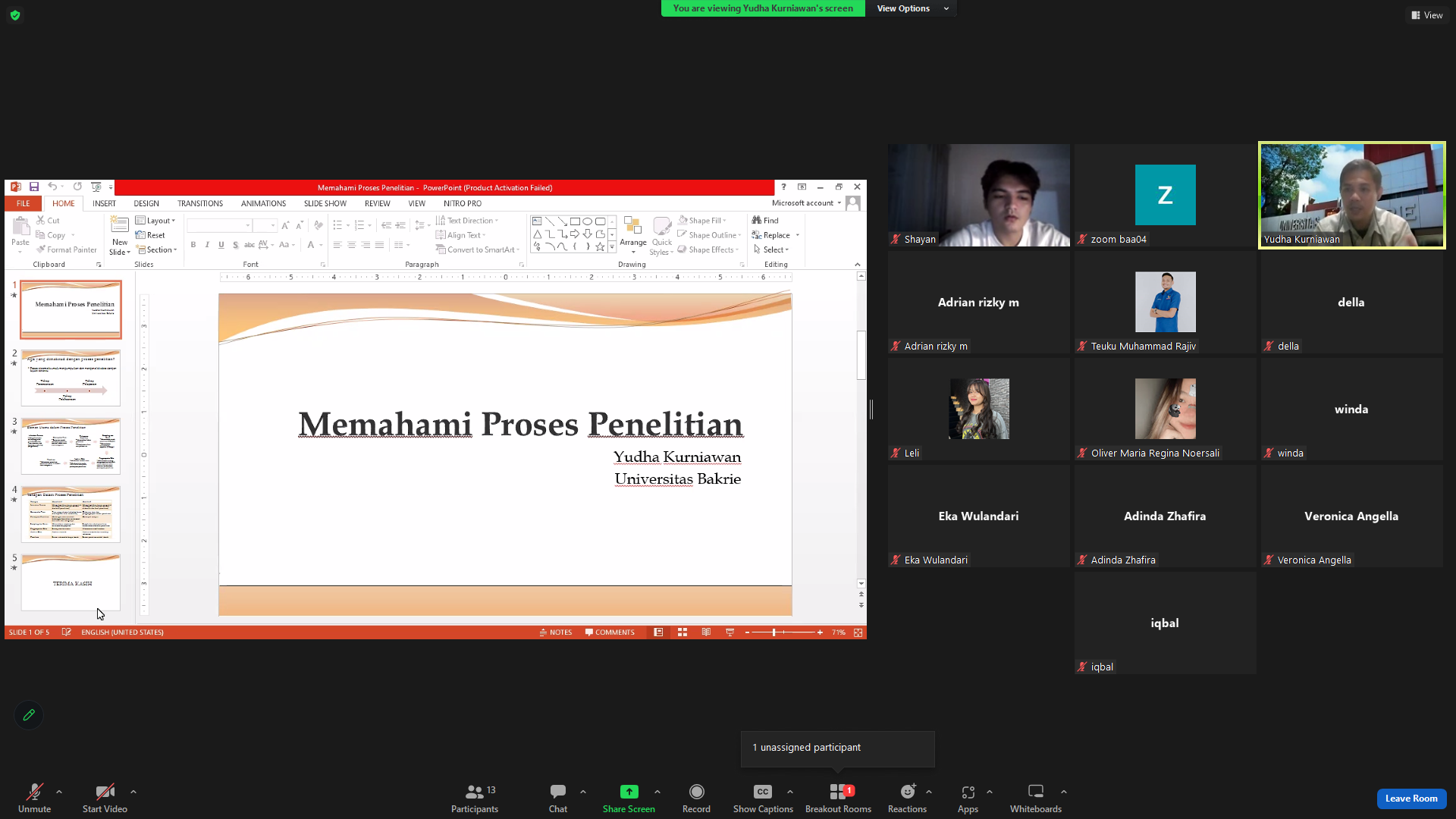Select the star shape in the shapes gallery
Image resolution: width=1456 pixels, height=819 pixels.
pyautogui.click(x=600, y=246)
